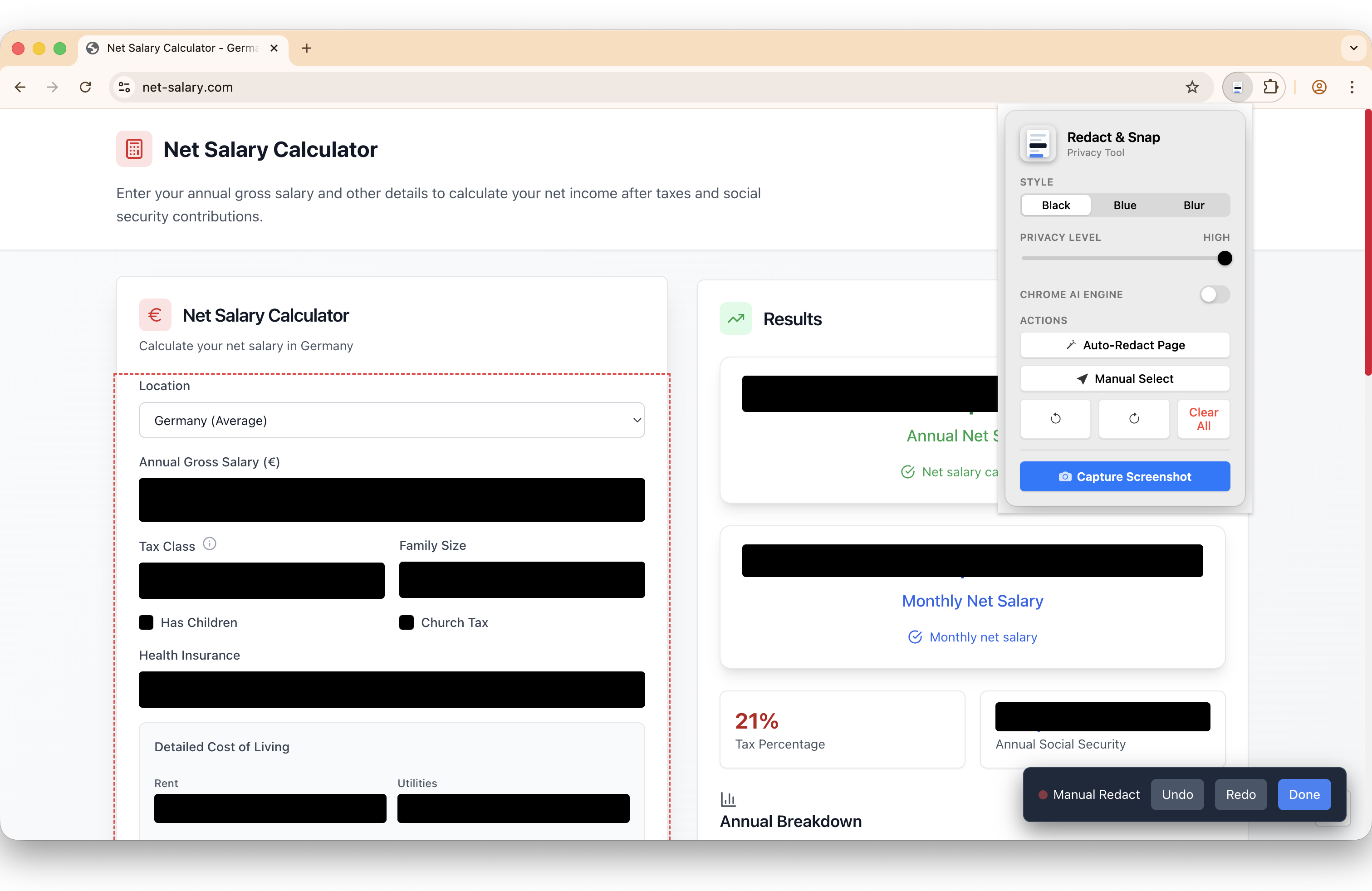Click the browser forward arrow

[53, 87]
